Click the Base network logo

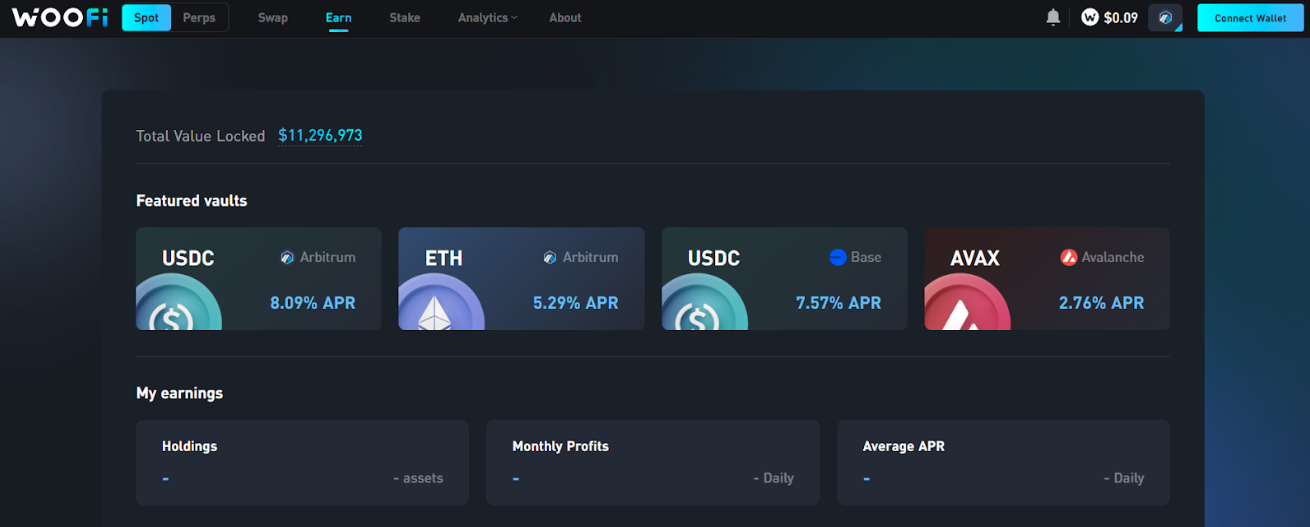coord(838,257)
